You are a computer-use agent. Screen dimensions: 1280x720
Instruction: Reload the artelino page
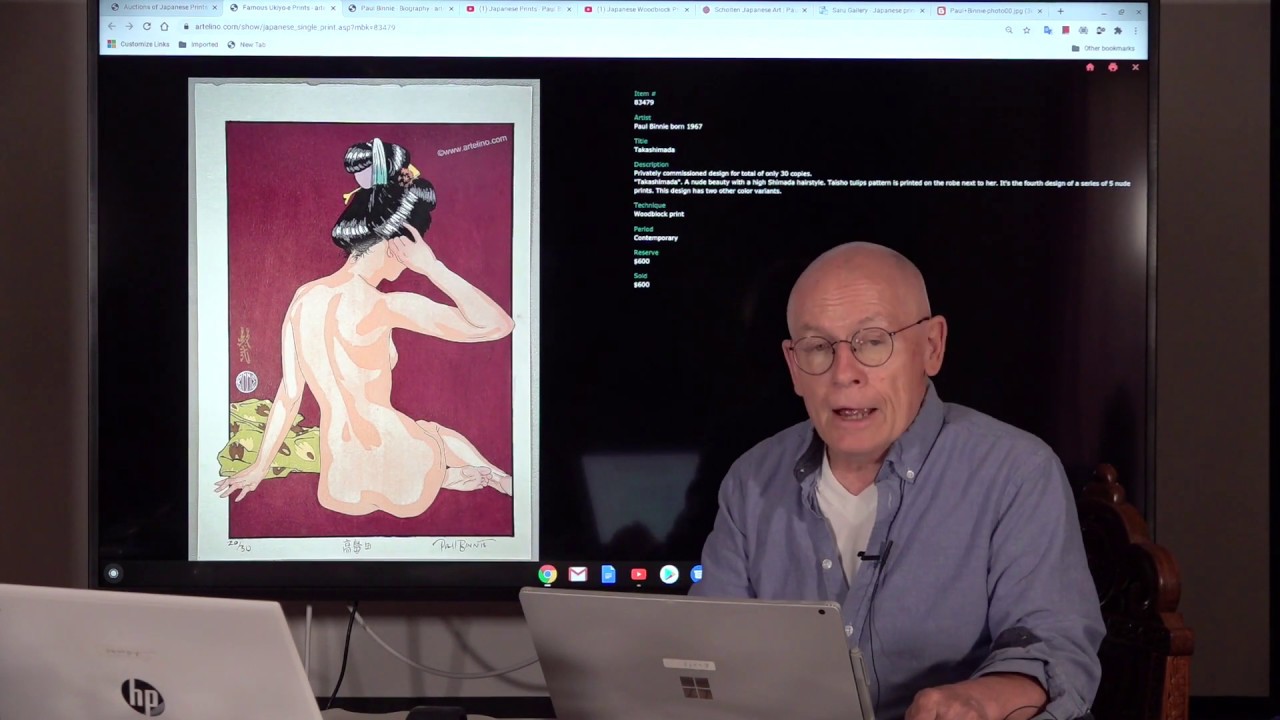pyautogui.click(x=146, y=27)
